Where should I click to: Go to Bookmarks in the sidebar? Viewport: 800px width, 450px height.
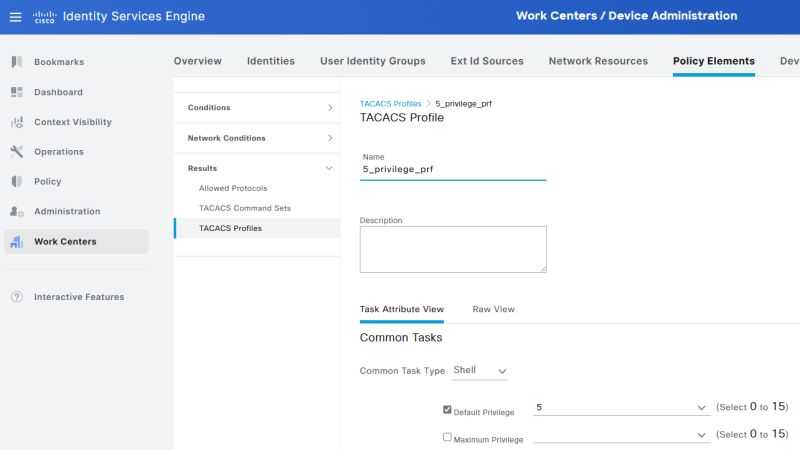59,62
